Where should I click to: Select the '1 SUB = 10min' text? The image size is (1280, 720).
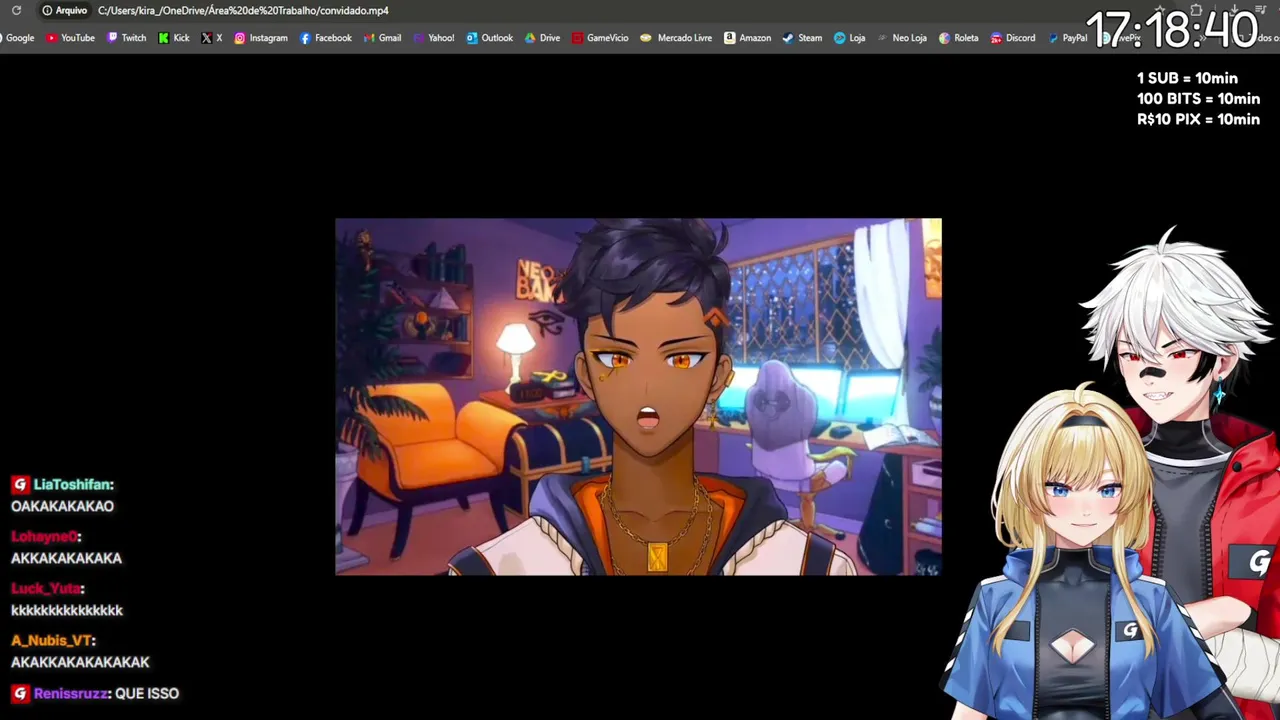[1187, 78]
